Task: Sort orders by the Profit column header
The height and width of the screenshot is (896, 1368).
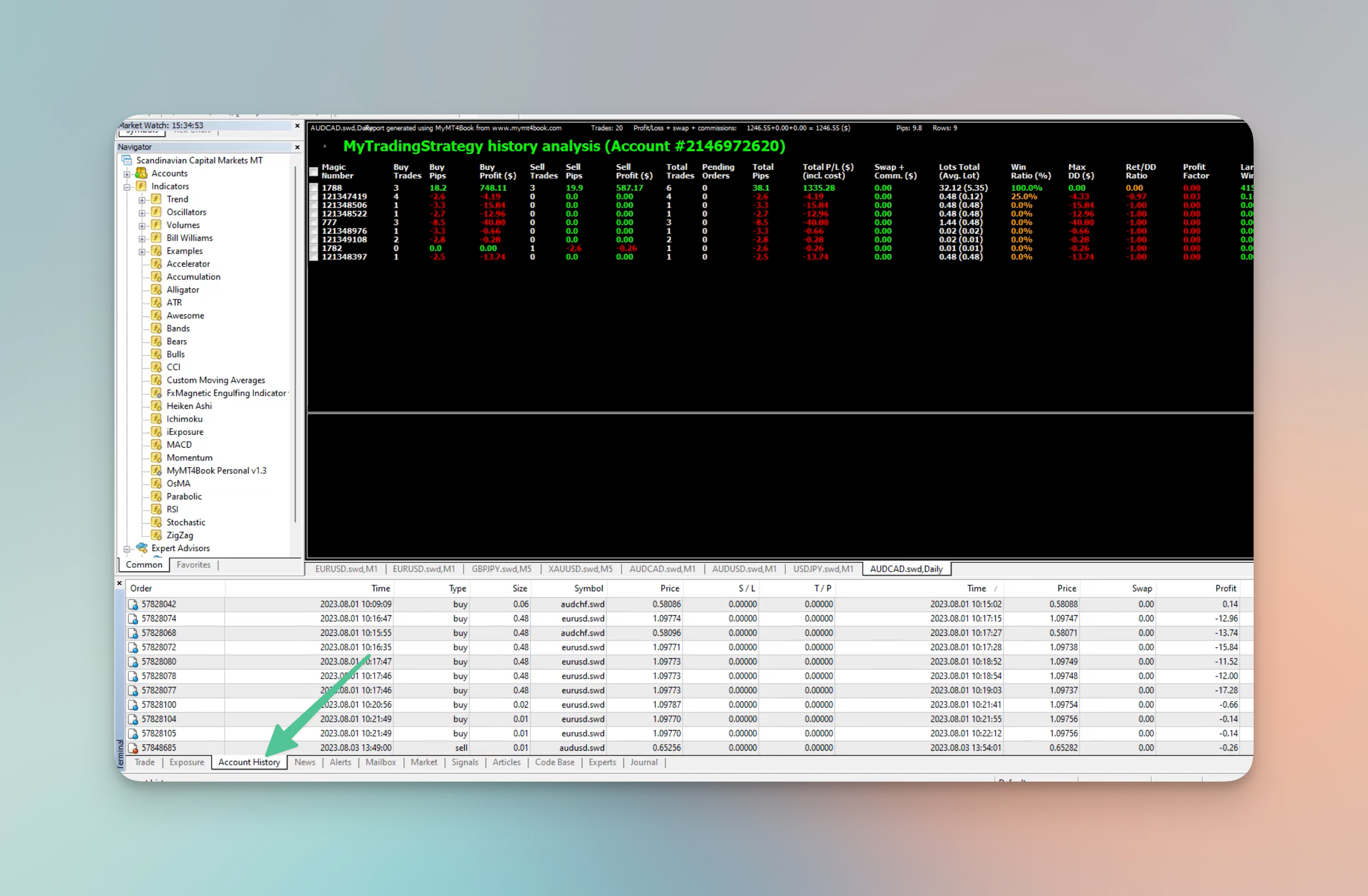Action: tap(1225, 588)
